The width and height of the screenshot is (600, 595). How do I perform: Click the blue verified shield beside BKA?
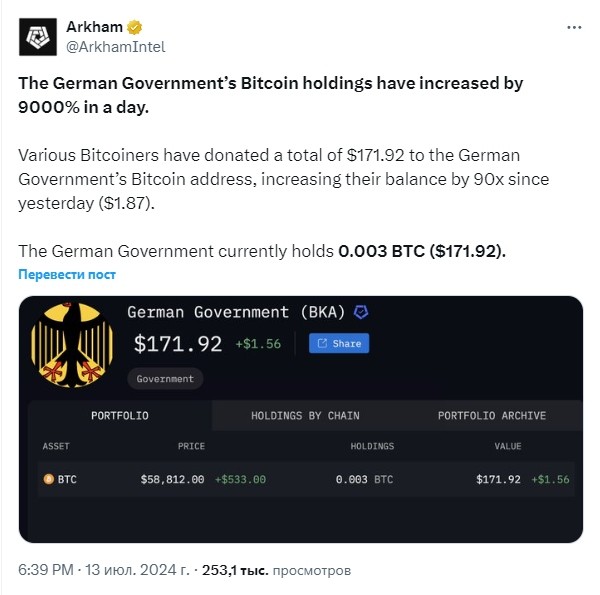361,312
